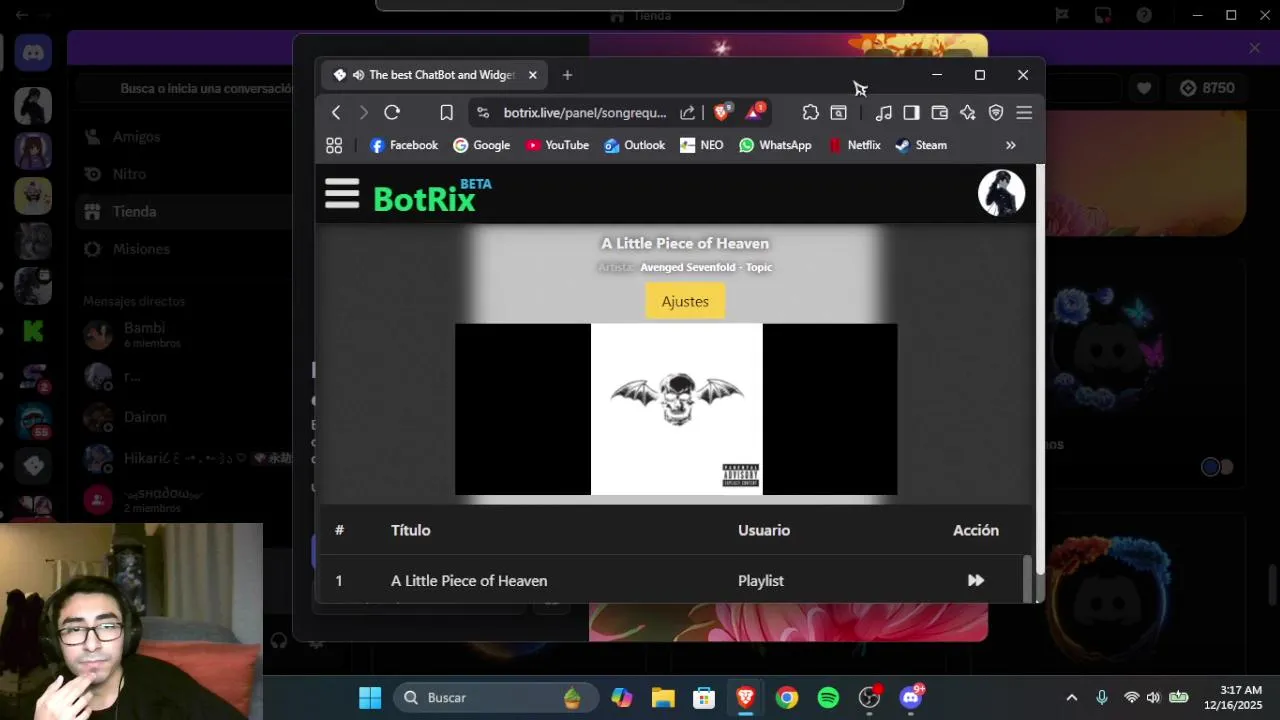This screenshot has width=1280, height=720.
Task: Go back in Brave browser
Action: 336,113
